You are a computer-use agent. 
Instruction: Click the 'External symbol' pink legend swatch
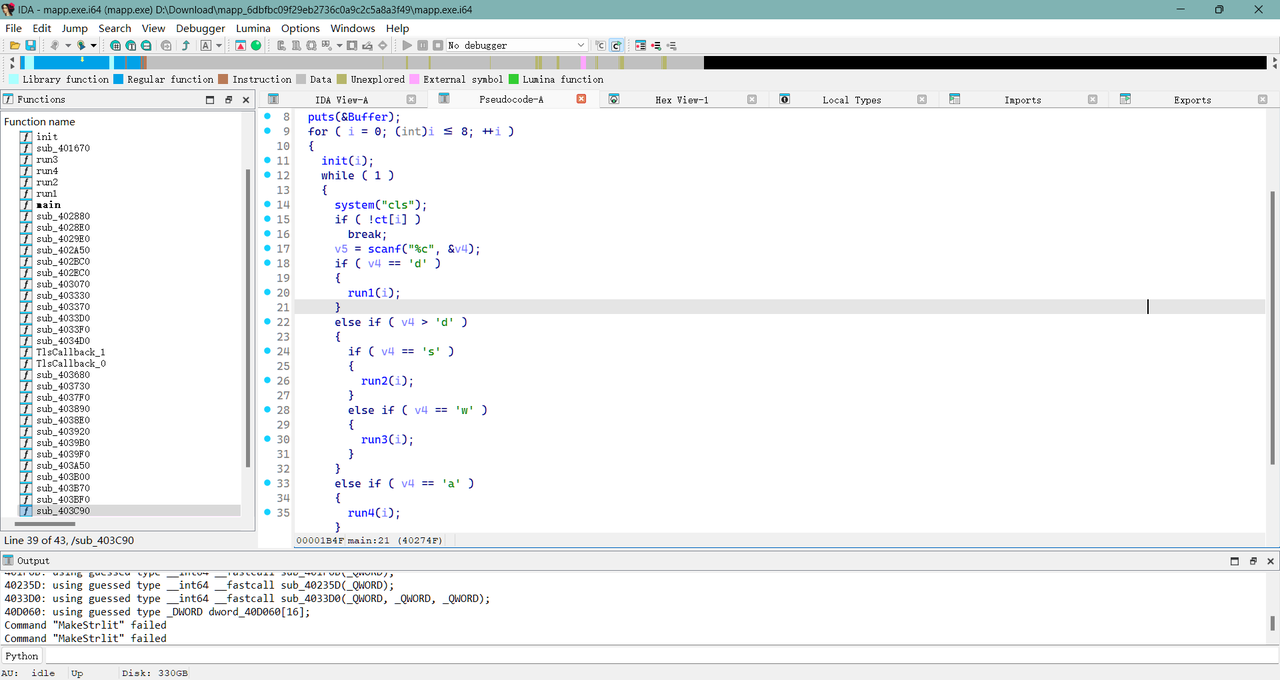coord(414,79)
